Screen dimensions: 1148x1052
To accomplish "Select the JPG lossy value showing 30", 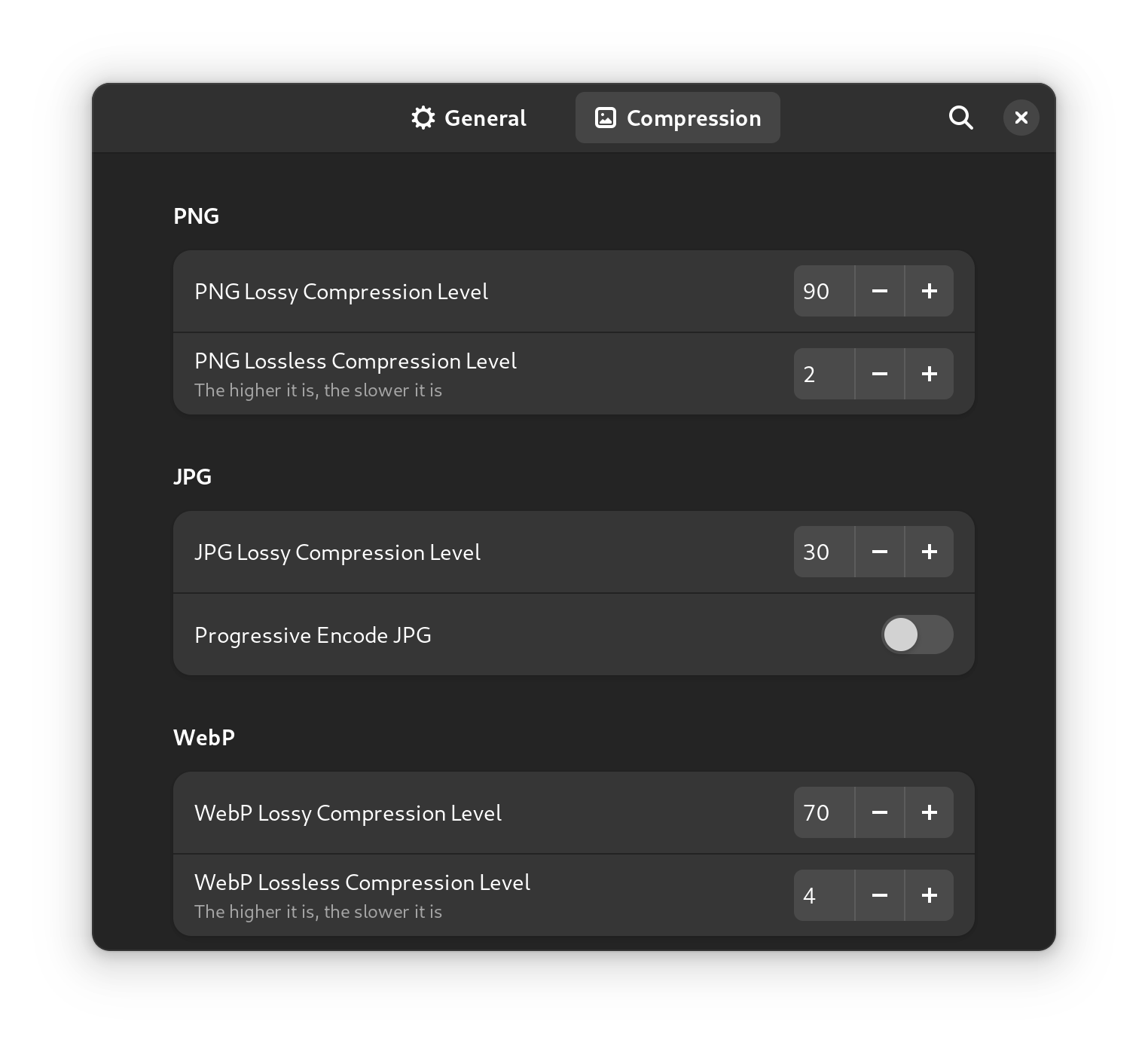I will point(823,552).
